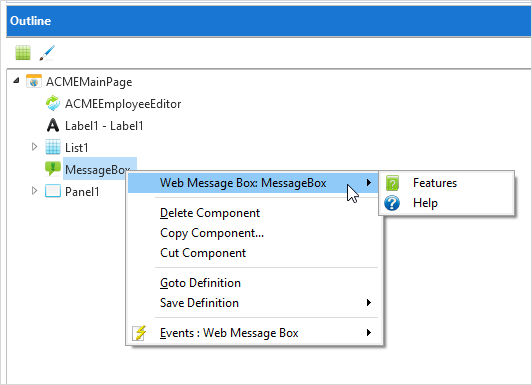Click the ACMEEmployeeEditor component icon
This screenshot has width=532, height=385.
tap(53, 103)
